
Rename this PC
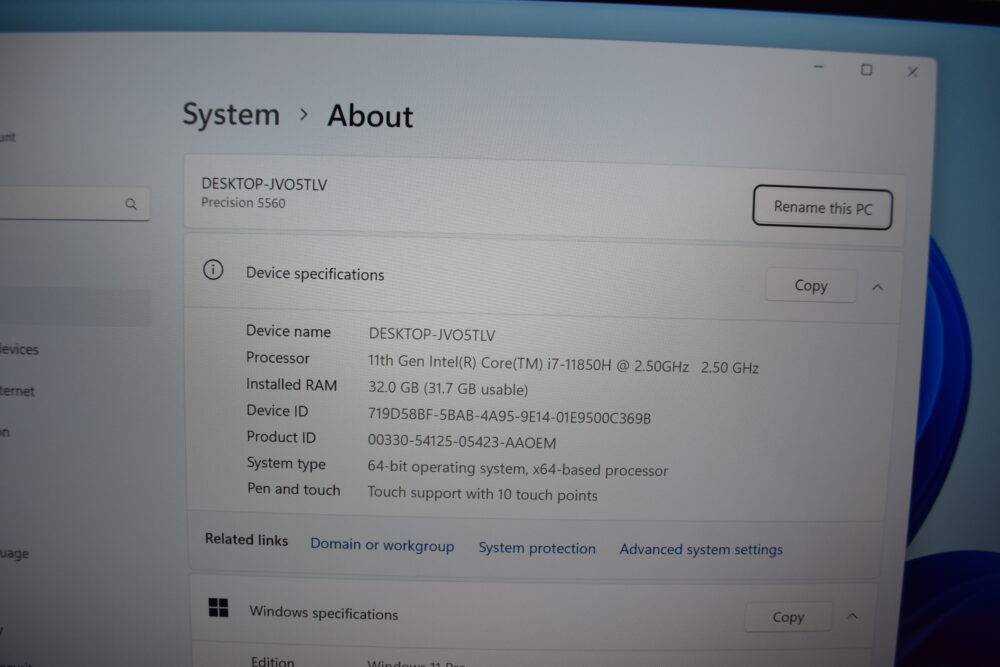point(822,207)
